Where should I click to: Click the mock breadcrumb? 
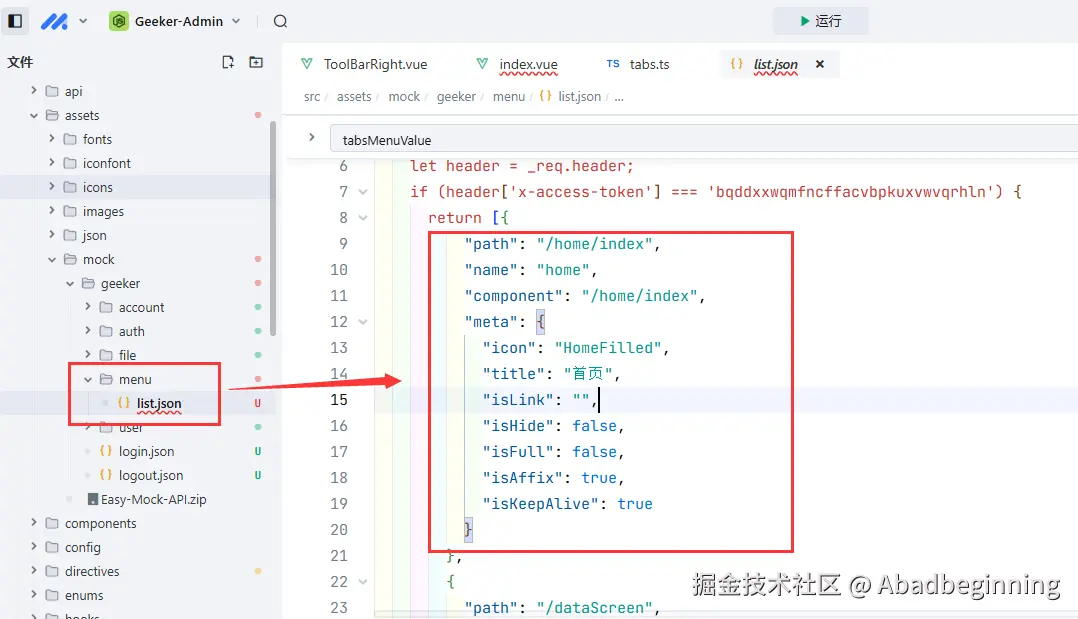coord(404,97)
